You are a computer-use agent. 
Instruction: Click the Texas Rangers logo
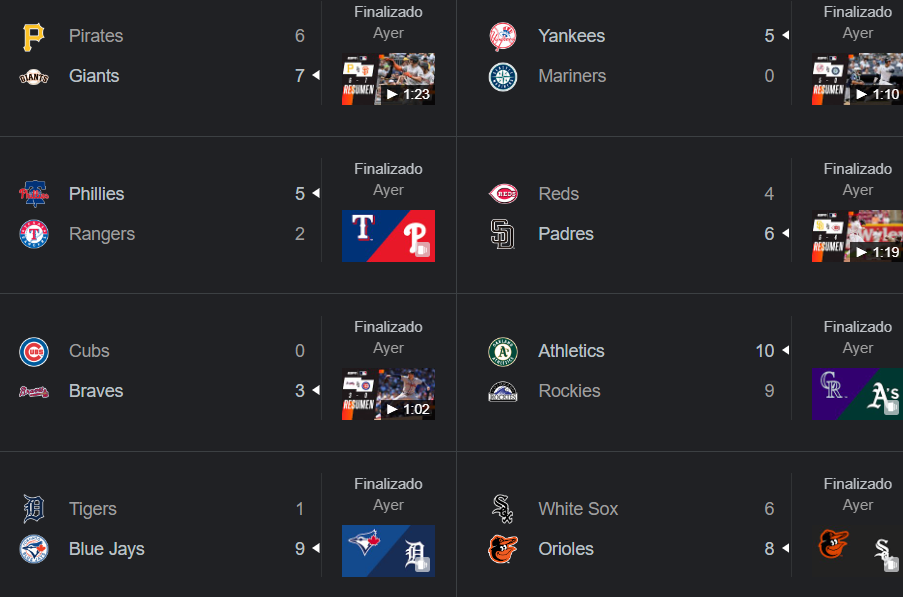coord(34,234)
